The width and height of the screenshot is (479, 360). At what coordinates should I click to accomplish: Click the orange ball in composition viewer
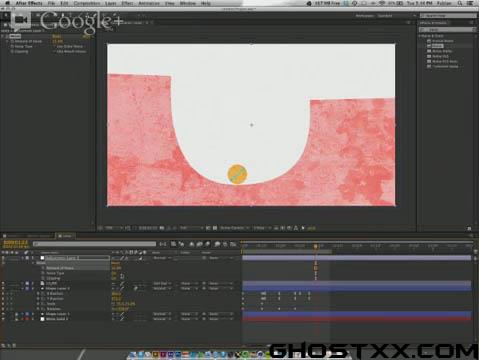coord(237,174)
